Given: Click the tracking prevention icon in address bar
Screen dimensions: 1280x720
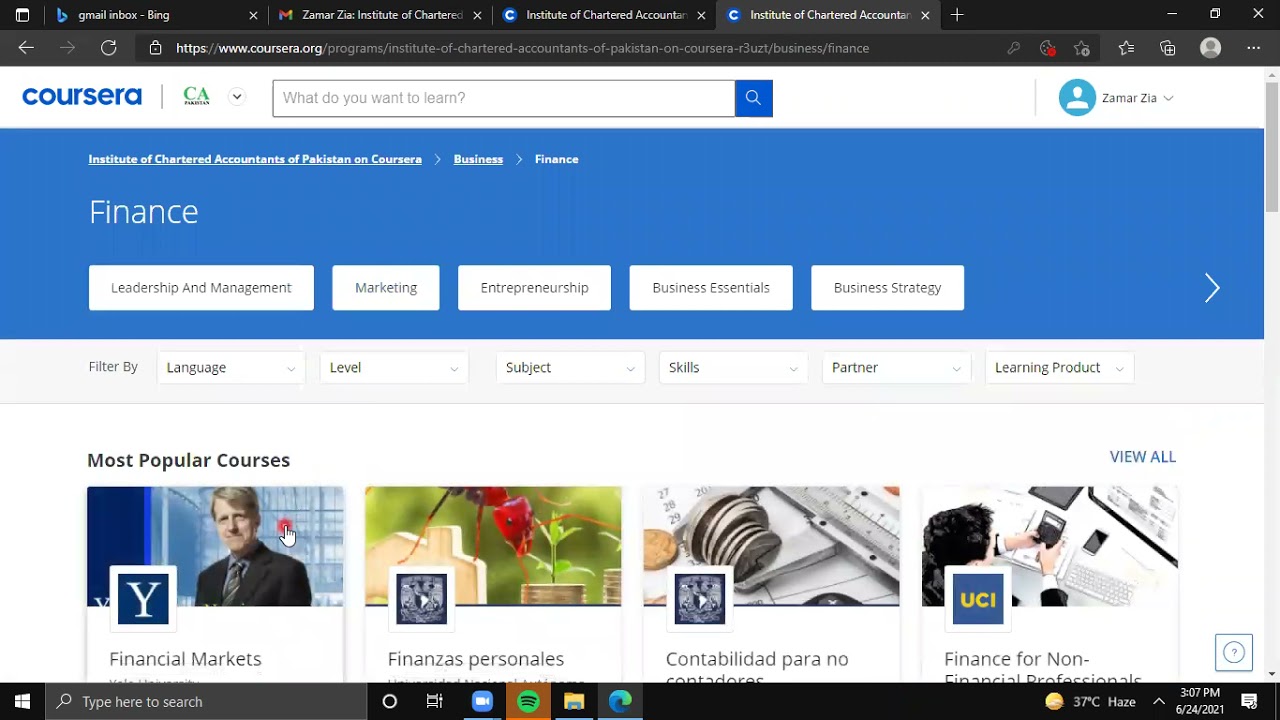Looking at the screenshot, I should tap(1047, 48).
